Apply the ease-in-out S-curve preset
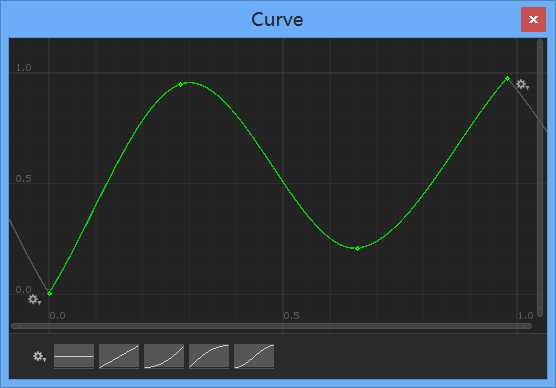The height and width of the screenshot is (388, 556). [254, 356]
